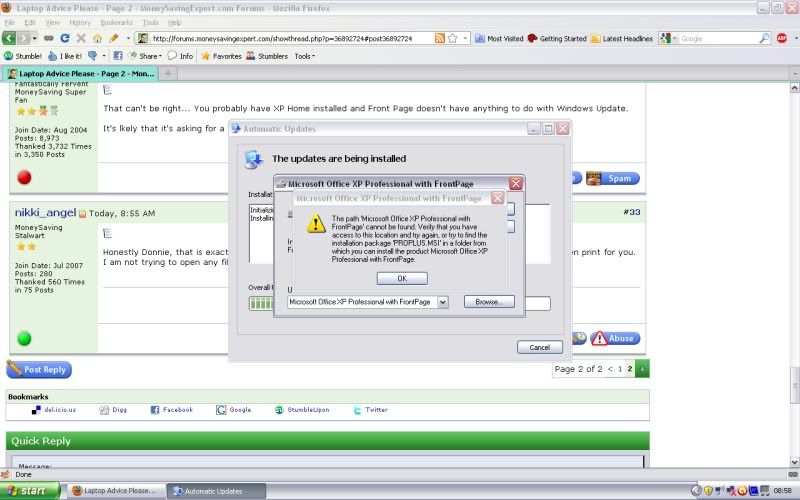The width and height of the screenshot is (800, 500).
Task: Click OK in the path not found warning
Action: pyautogui.click(x=402, y=278)
